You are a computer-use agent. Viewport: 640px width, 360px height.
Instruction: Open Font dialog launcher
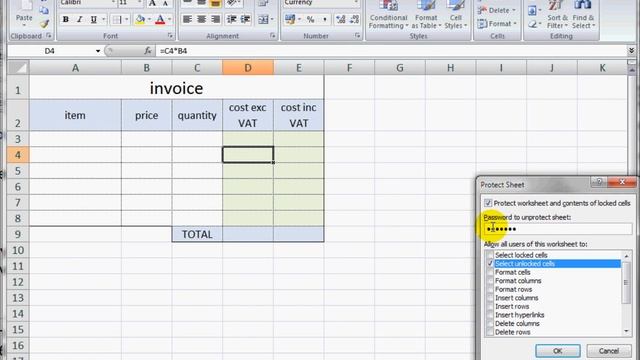pyautogui.click(x=170, y=36)
